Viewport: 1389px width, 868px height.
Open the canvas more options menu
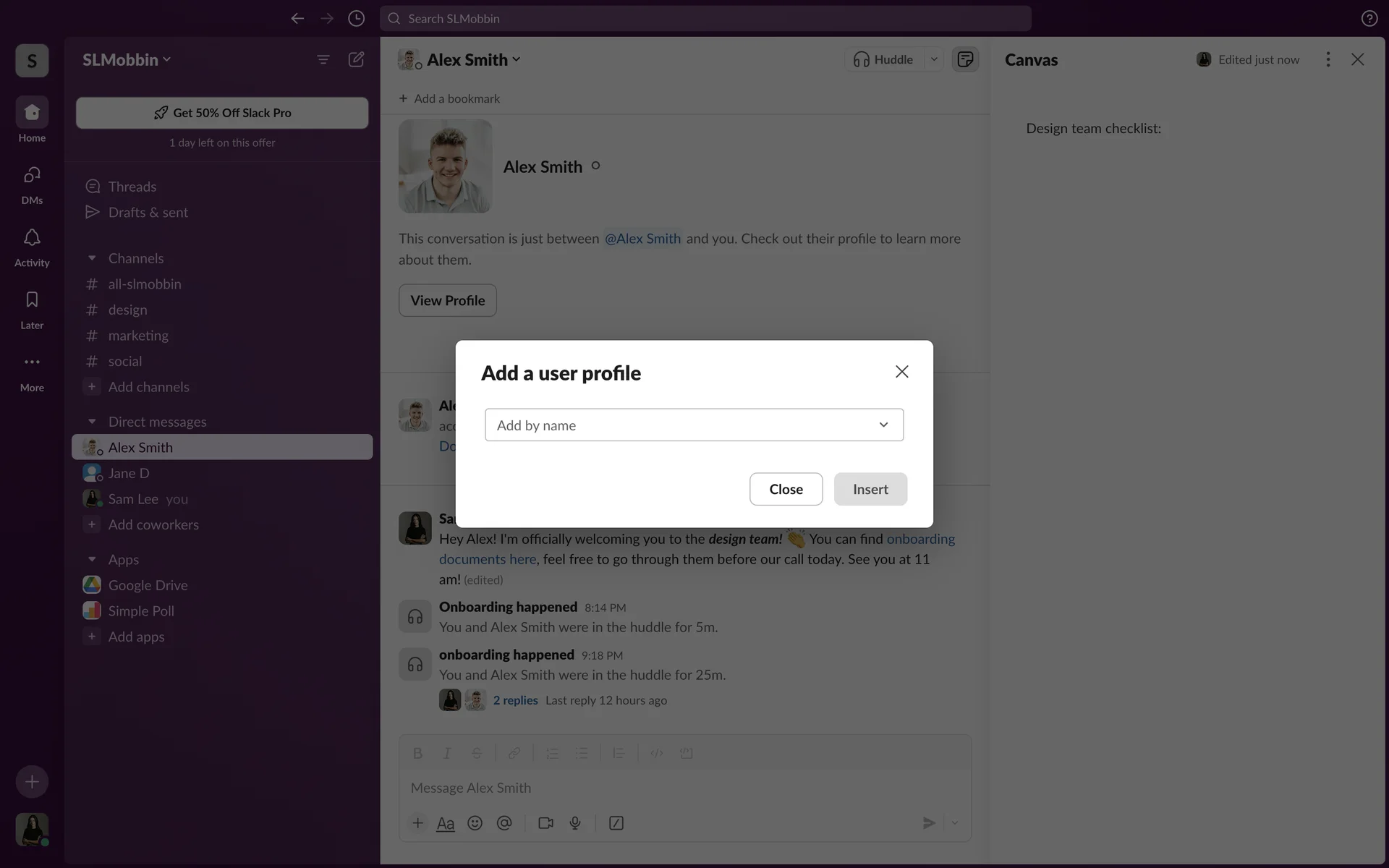(x=1328, y=59)
